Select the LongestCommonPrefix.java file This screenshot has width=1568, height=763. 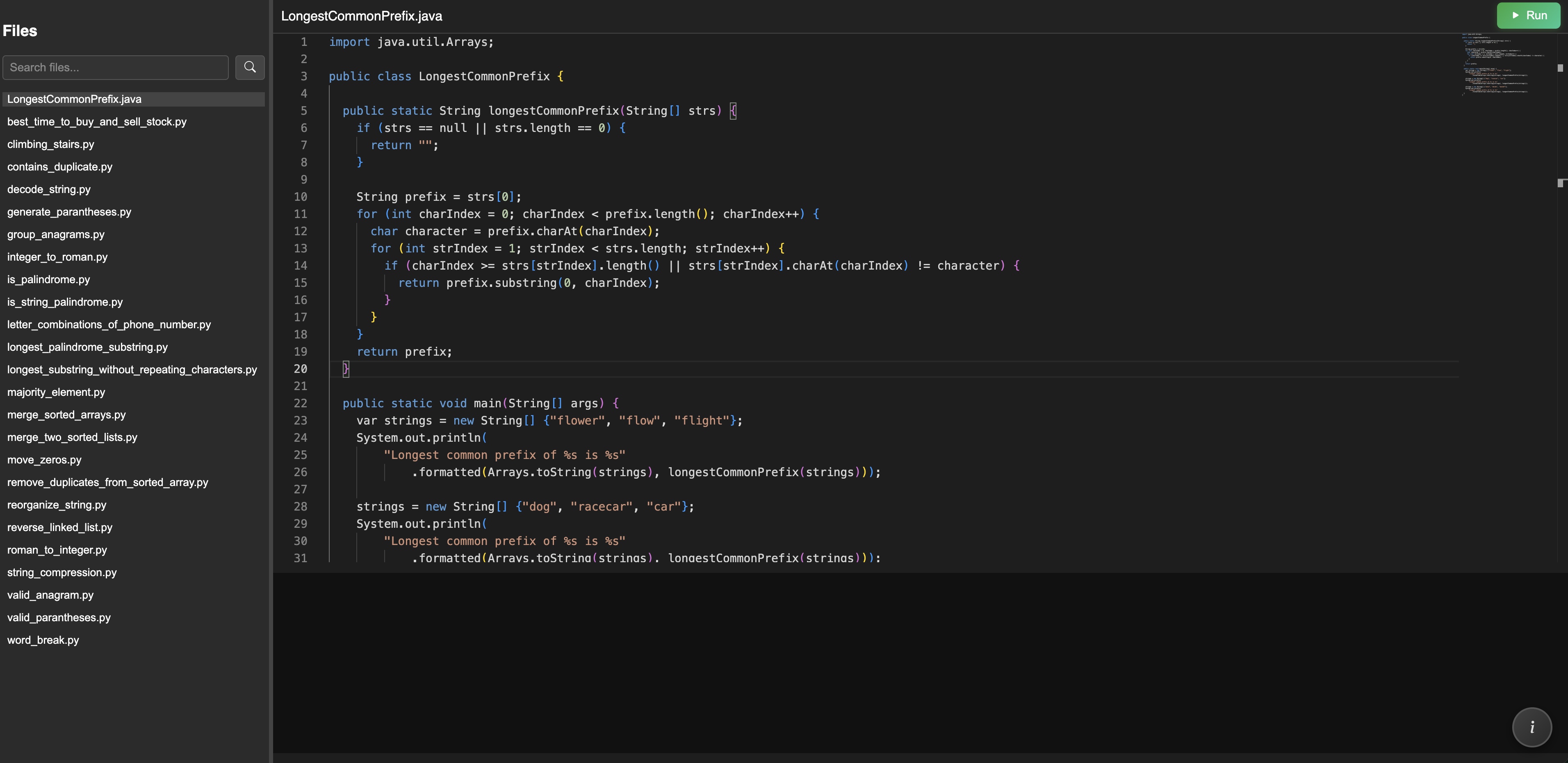[x=74, y=99]
